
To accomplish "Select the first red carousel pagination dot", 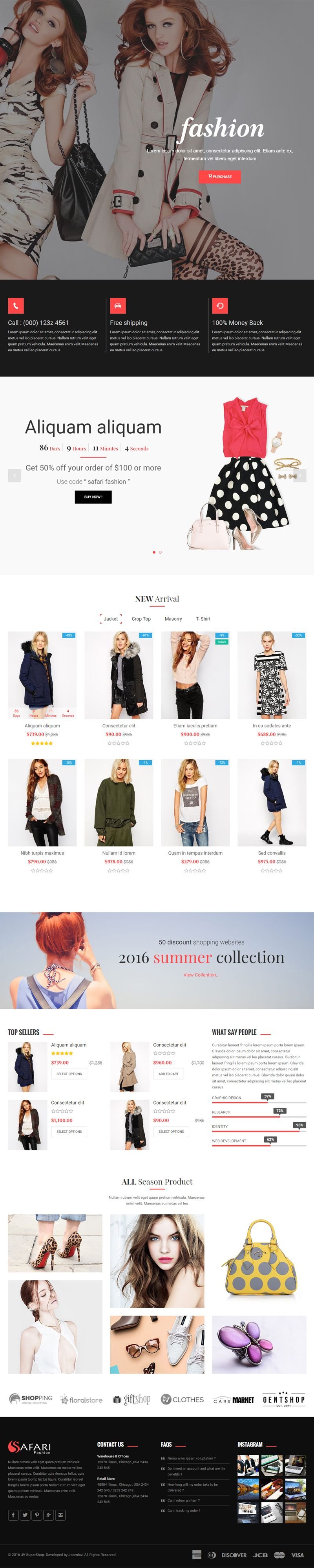I will [x=153, y=552].
